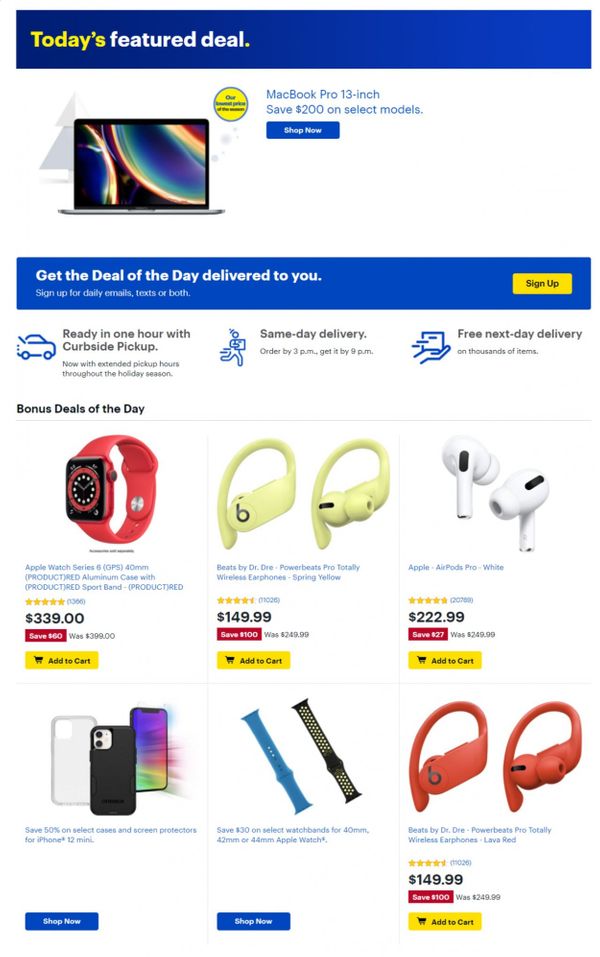Click the yellow Sign Up button
The height and width of the screenshot is (957, 600).
click(542, 283)
